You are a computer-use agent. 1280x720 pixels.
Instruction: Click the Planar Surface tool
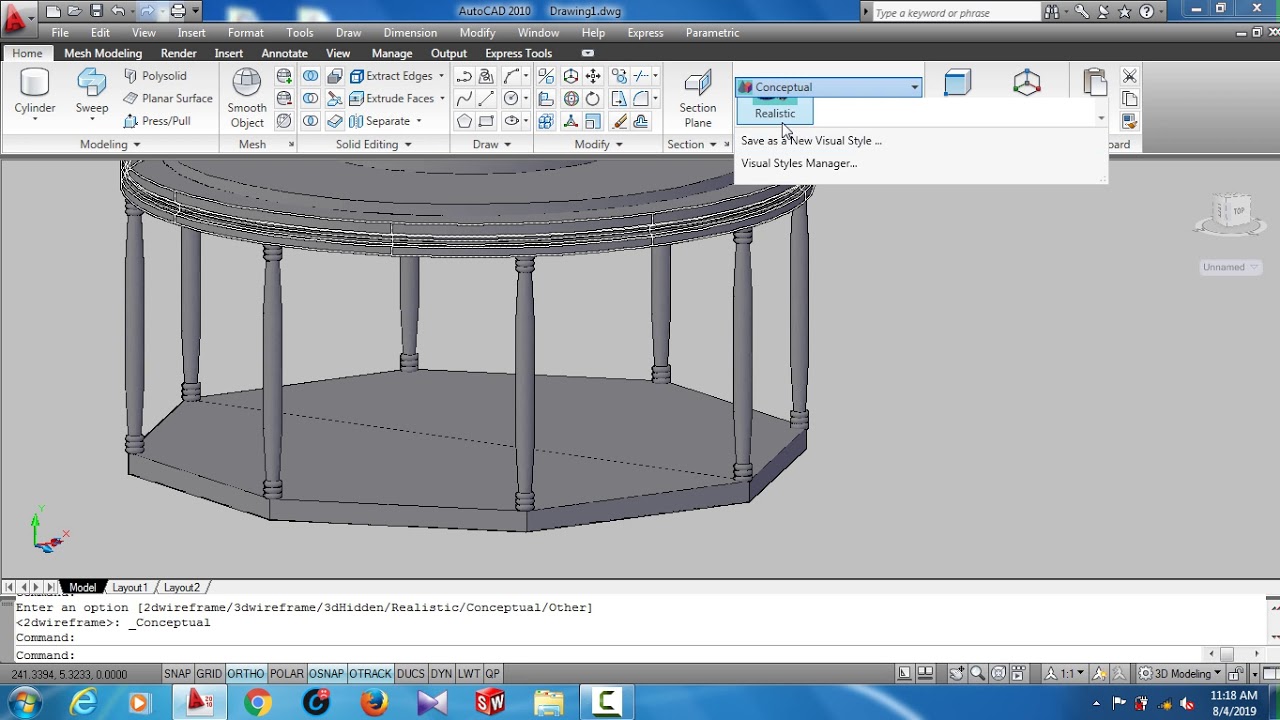point(168,98)
